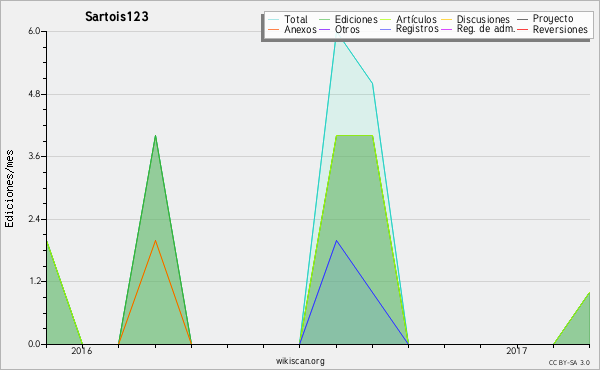
Task: Click the Artículos legend label
Action: point(416,19)
